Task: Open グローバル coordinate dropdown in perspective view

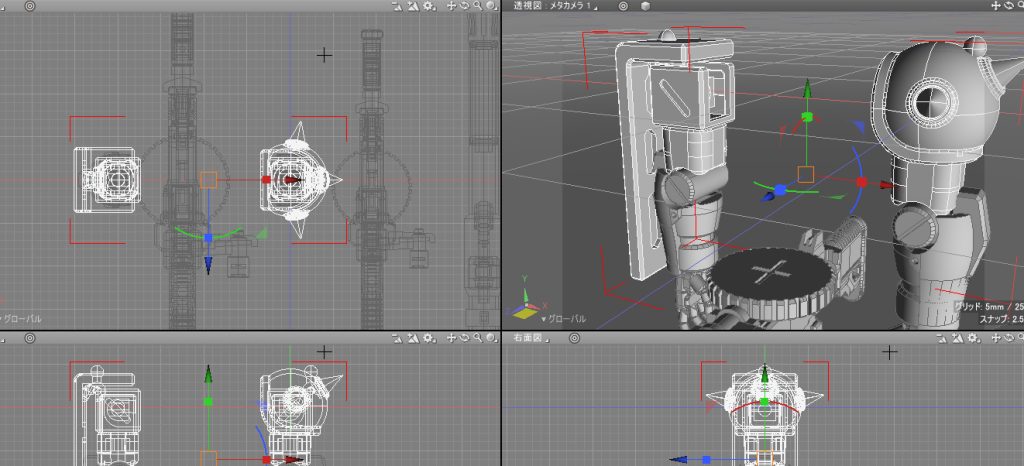Action: click(x=564, y=319)
